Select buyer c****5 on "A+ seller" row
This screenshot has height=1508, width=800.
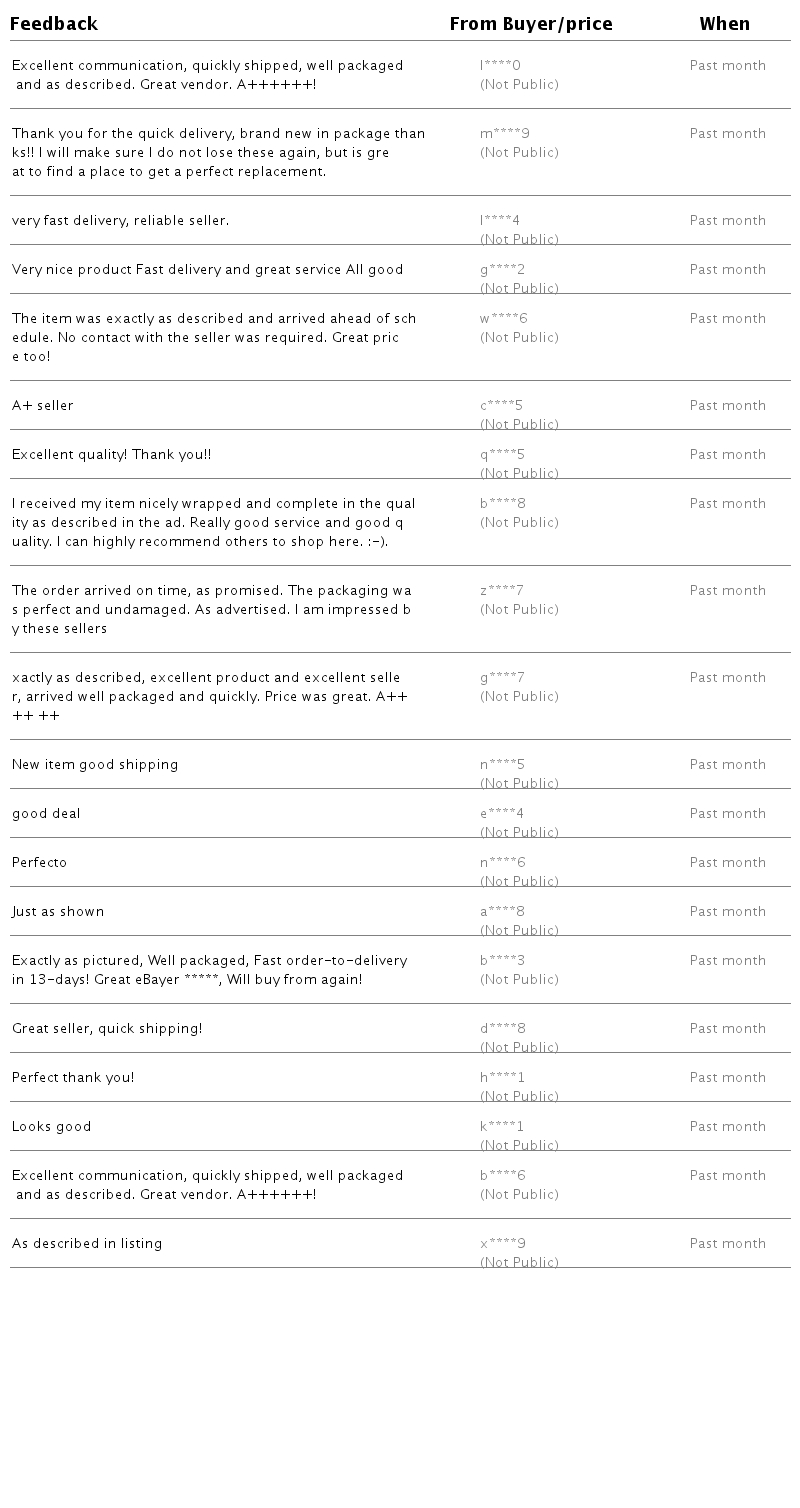pos(501,406)
